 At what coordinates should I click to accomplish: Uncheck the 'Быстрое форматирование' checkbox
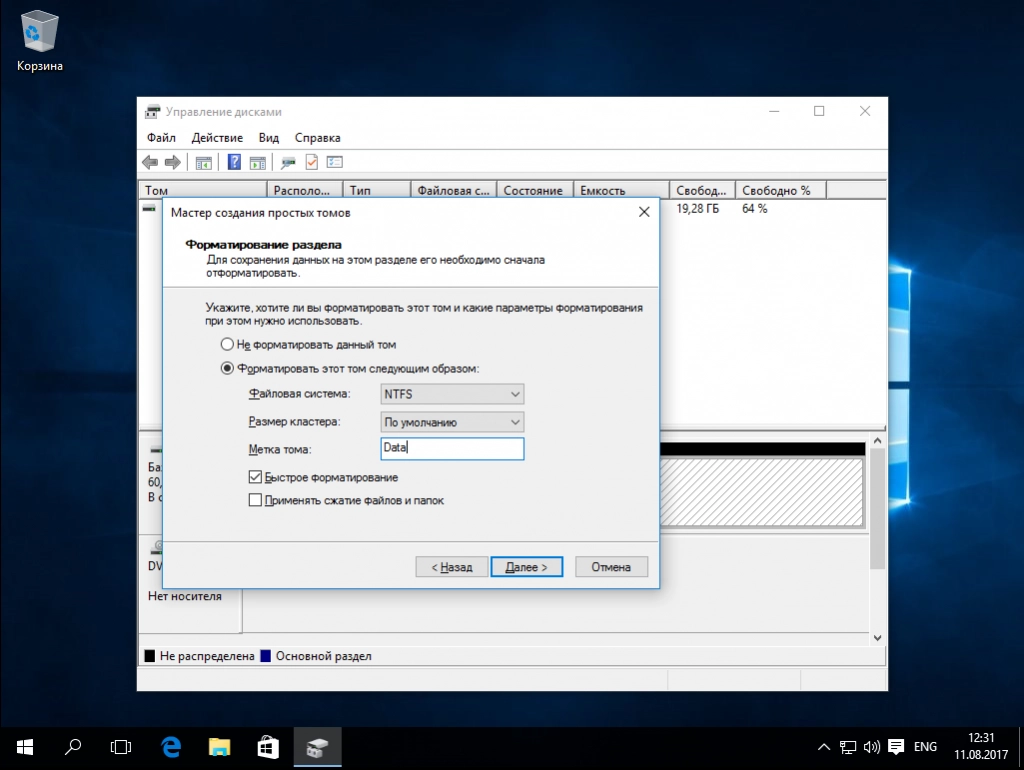256,478
